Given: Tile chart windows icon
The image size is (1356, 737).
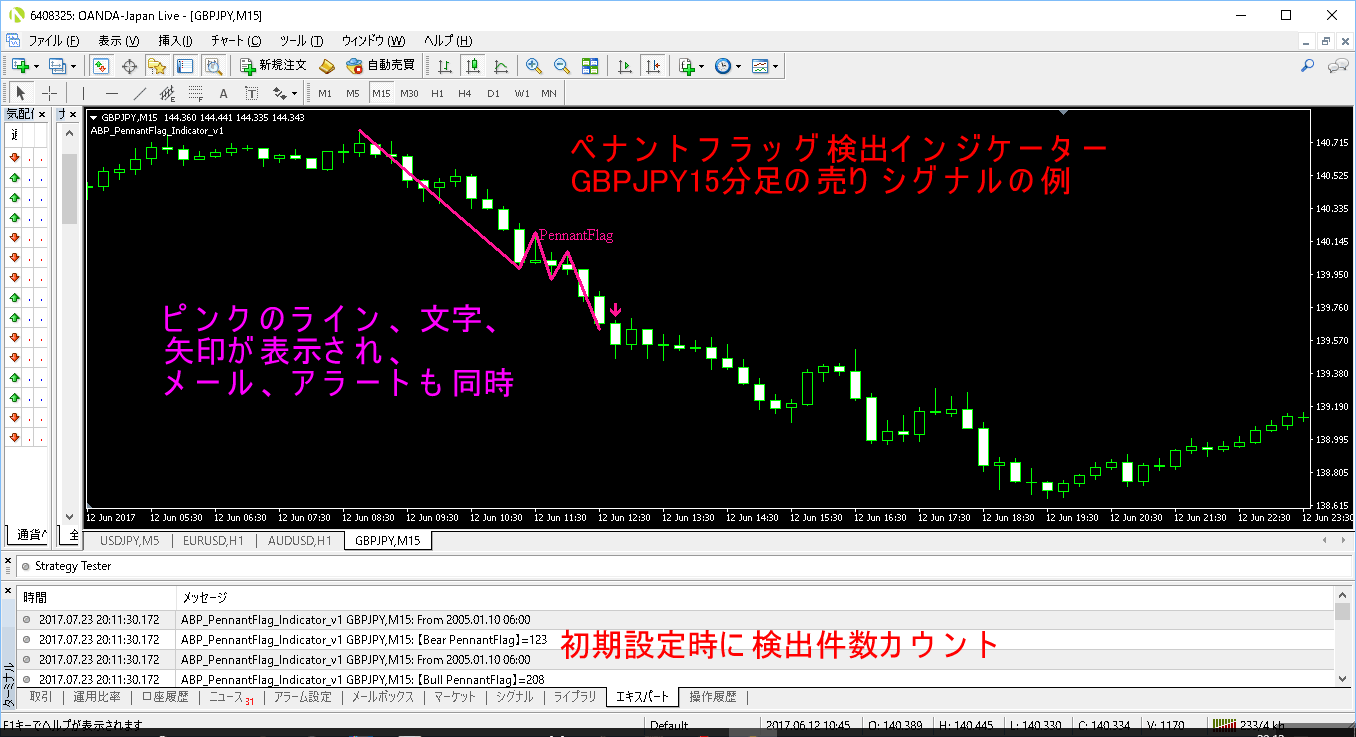Looking at the screenshot, I should pyautogui.click(x=590, y=66).
